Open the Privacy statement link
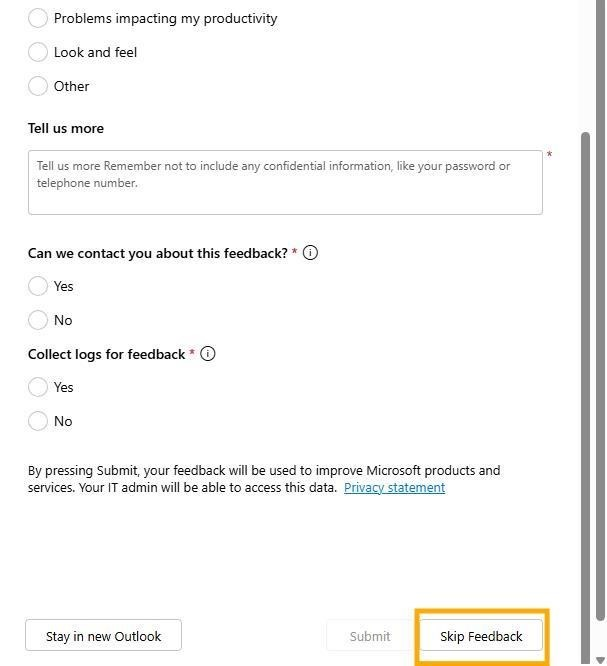This screenshot has height=666, width=607. [x=394, y=488]
